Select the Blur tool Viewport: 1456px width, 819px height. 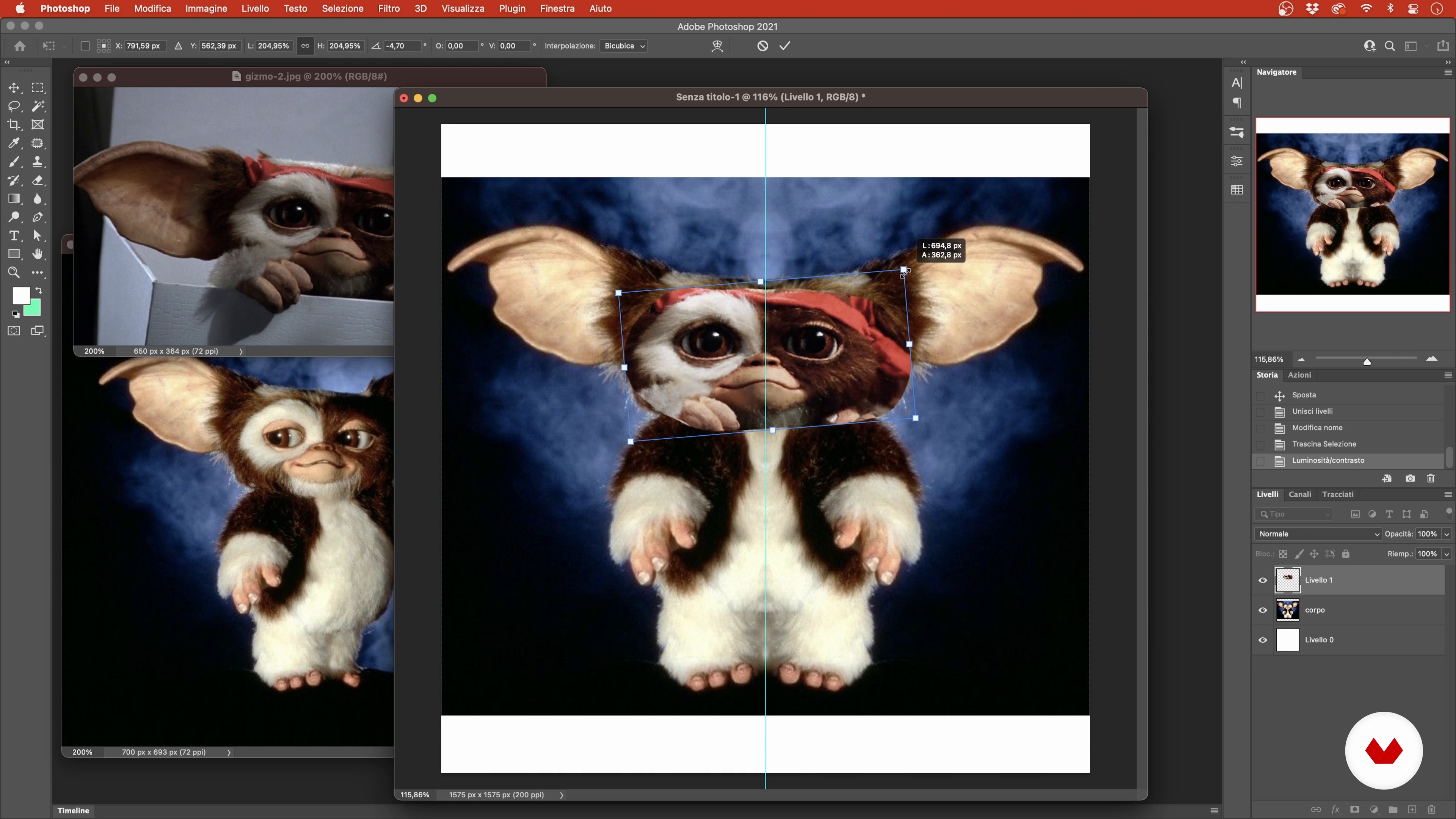37,198
